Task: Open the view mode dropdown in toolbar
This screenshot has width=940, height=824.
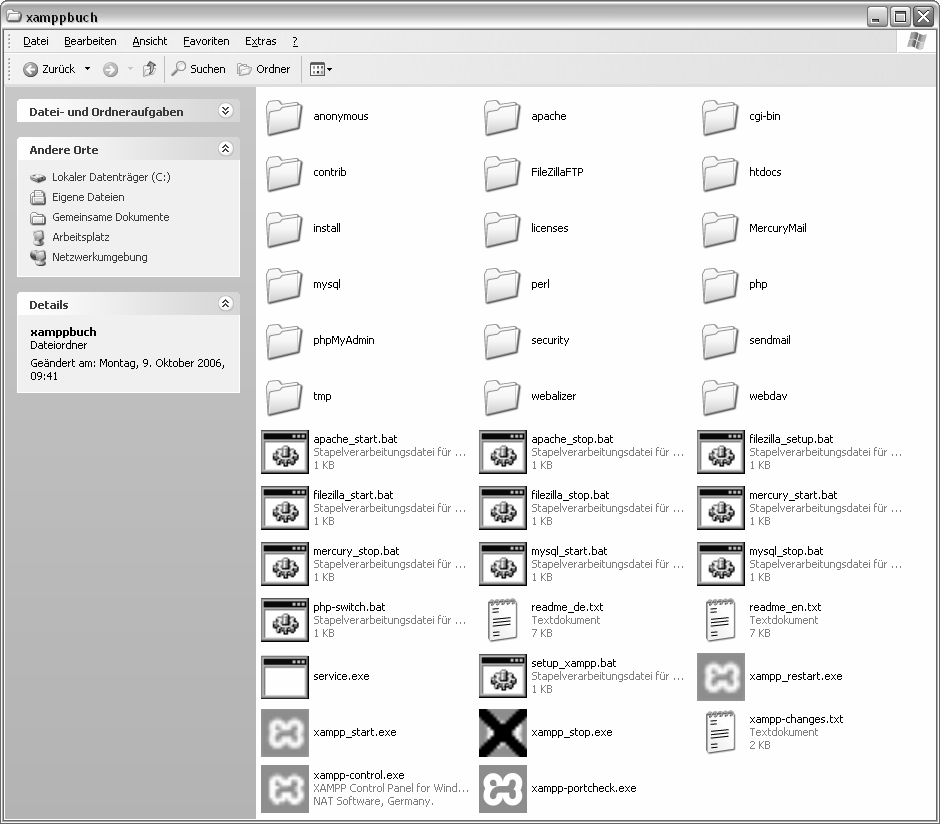Action: (x=321, y=69)
